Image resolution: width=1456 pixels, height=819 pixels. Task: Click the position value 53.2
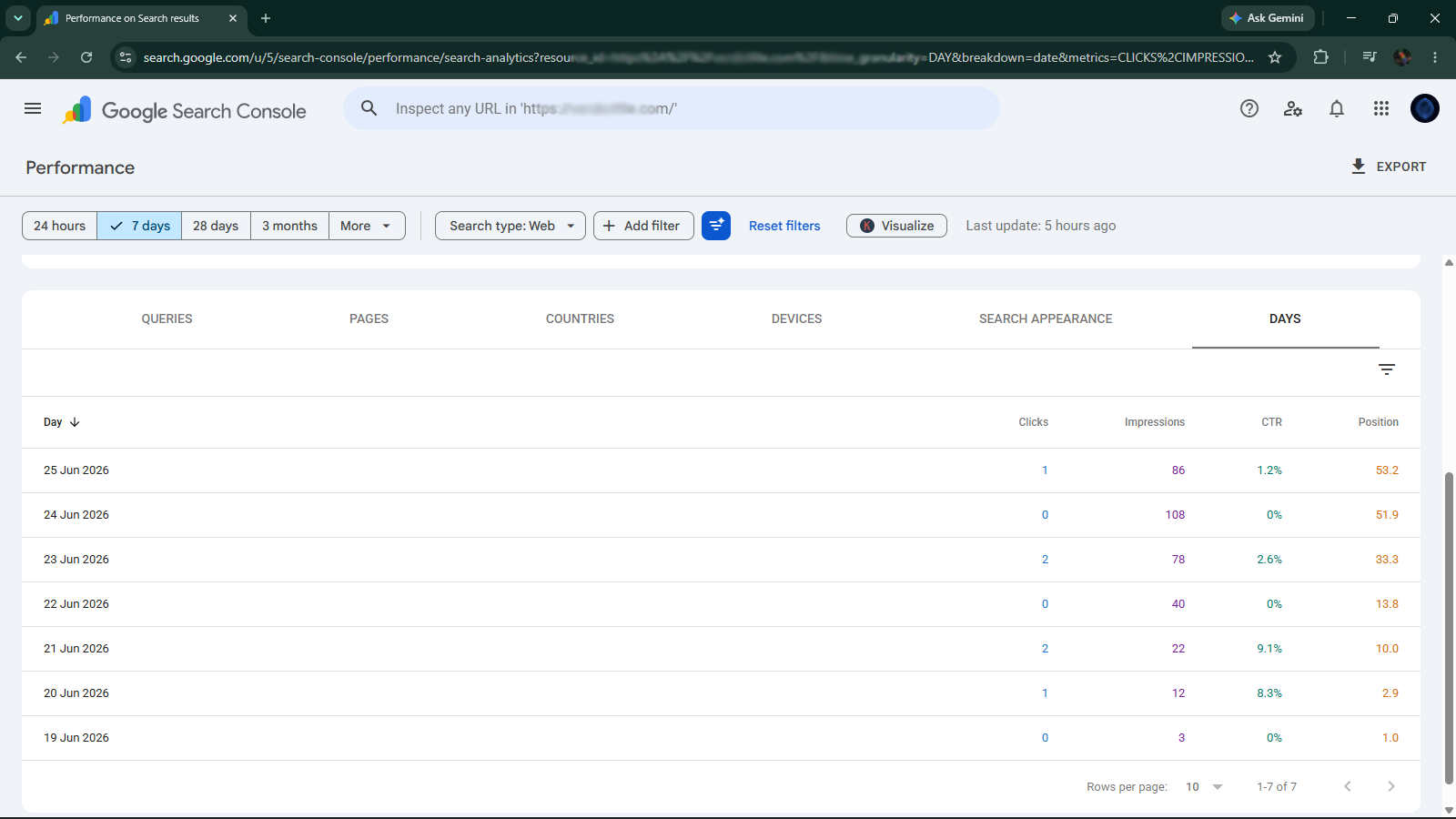point(1387,470)
